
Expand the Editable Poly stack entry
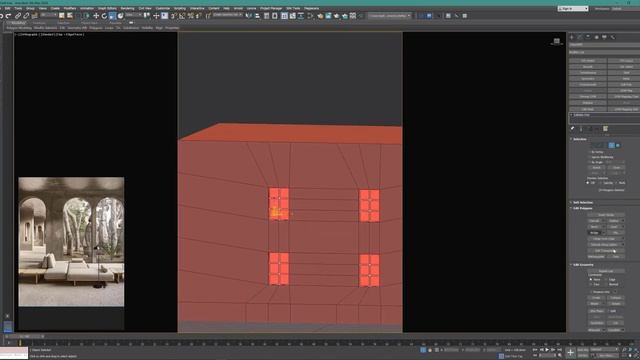point(571,115)
